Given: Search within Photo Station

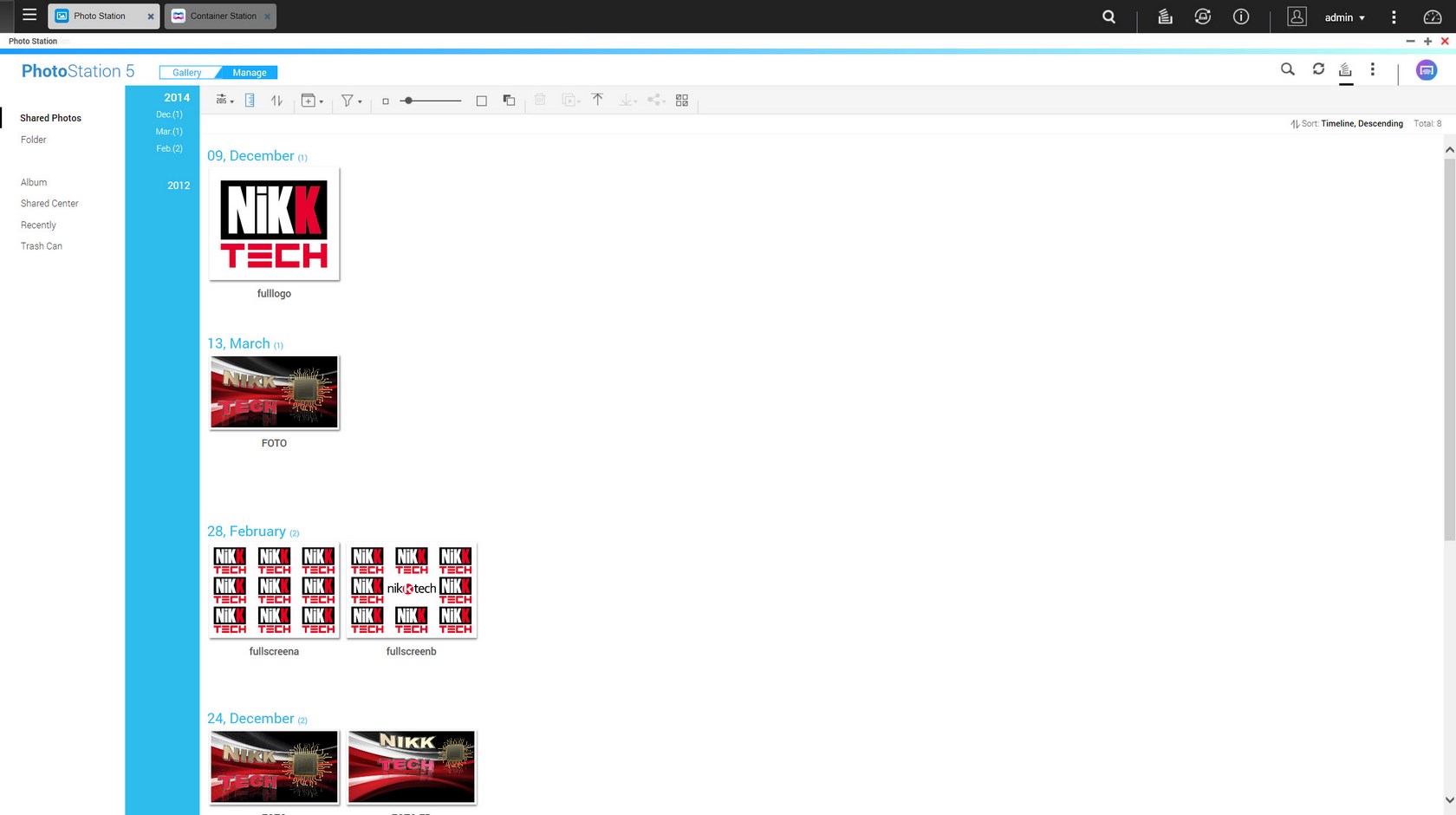Looking at the screenshot, I should click(x=1288, y=69).
